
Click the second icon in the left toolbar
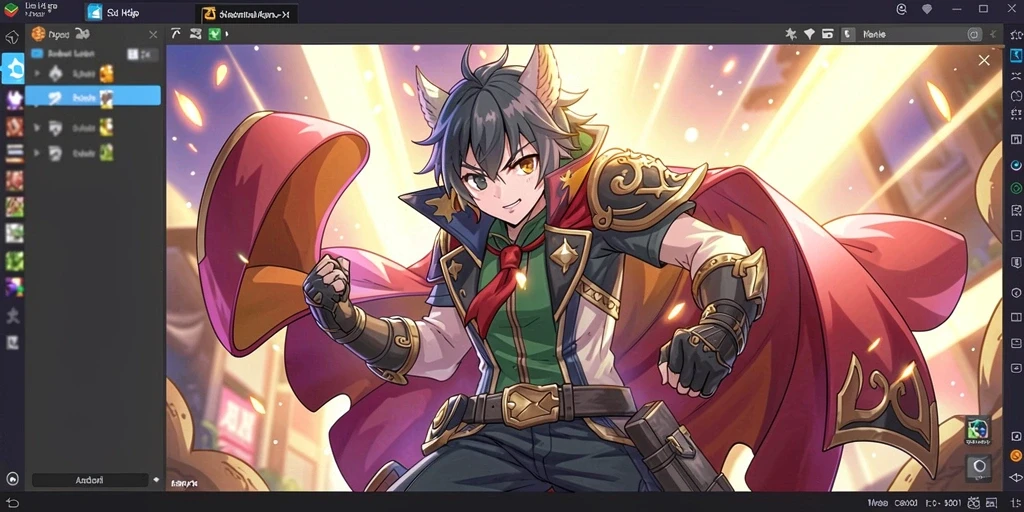195,34
